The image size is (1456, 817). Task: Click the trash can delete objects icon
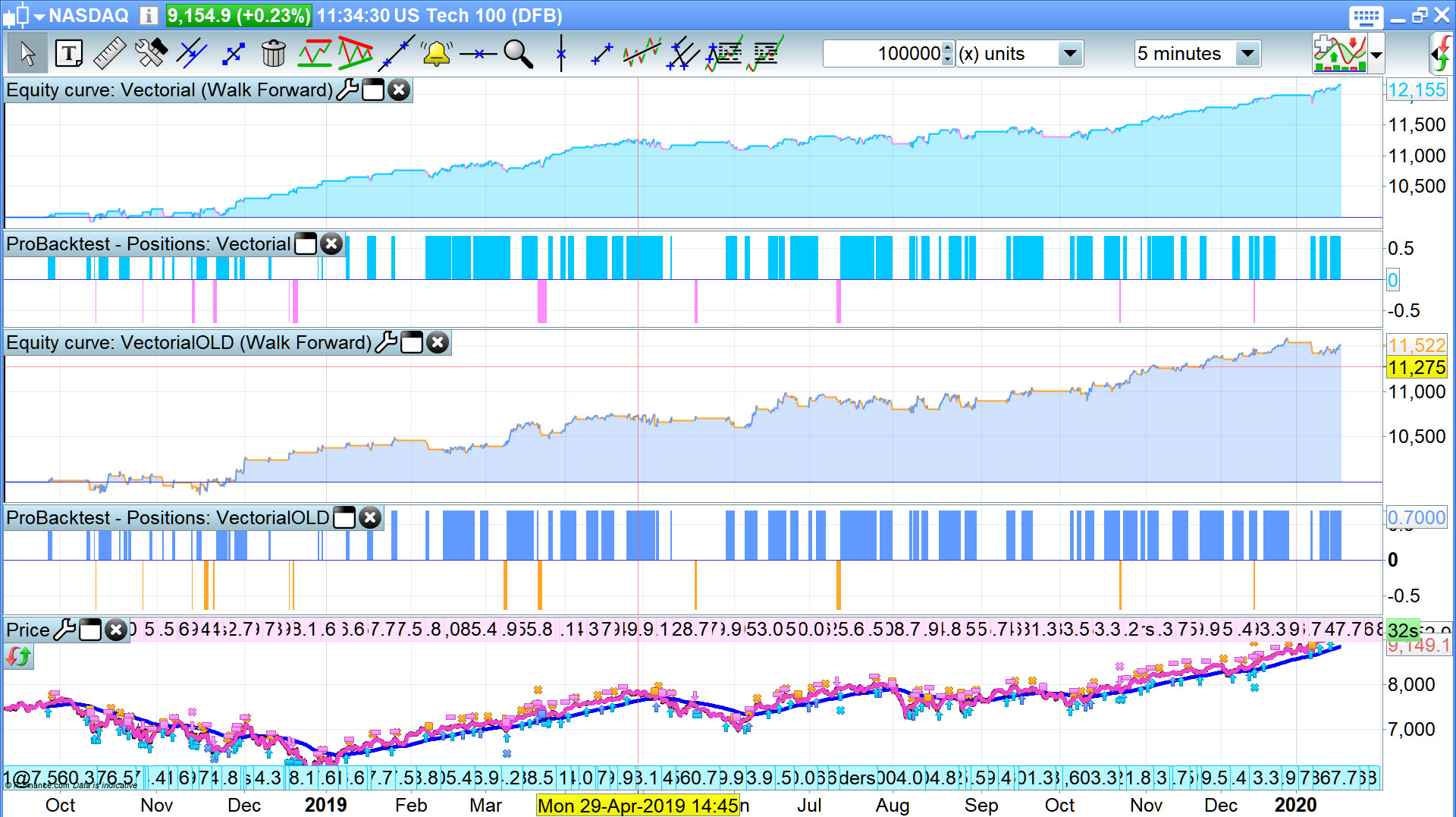pyautogui.click(x=273, y=54)
